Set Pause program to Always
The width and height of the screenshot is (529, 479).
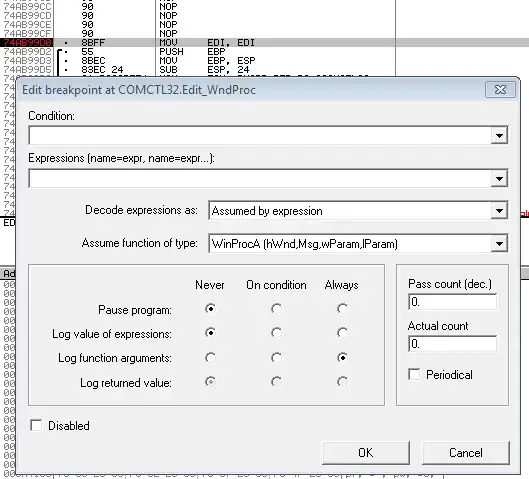tap(342, 309)
